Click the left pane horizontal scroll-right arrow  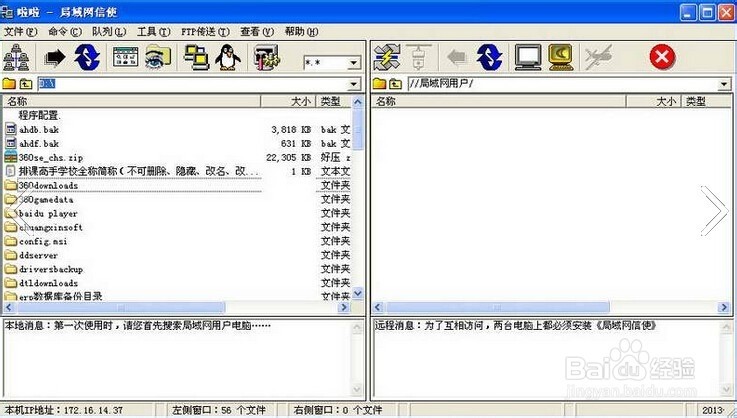click(x=344, y=308)
